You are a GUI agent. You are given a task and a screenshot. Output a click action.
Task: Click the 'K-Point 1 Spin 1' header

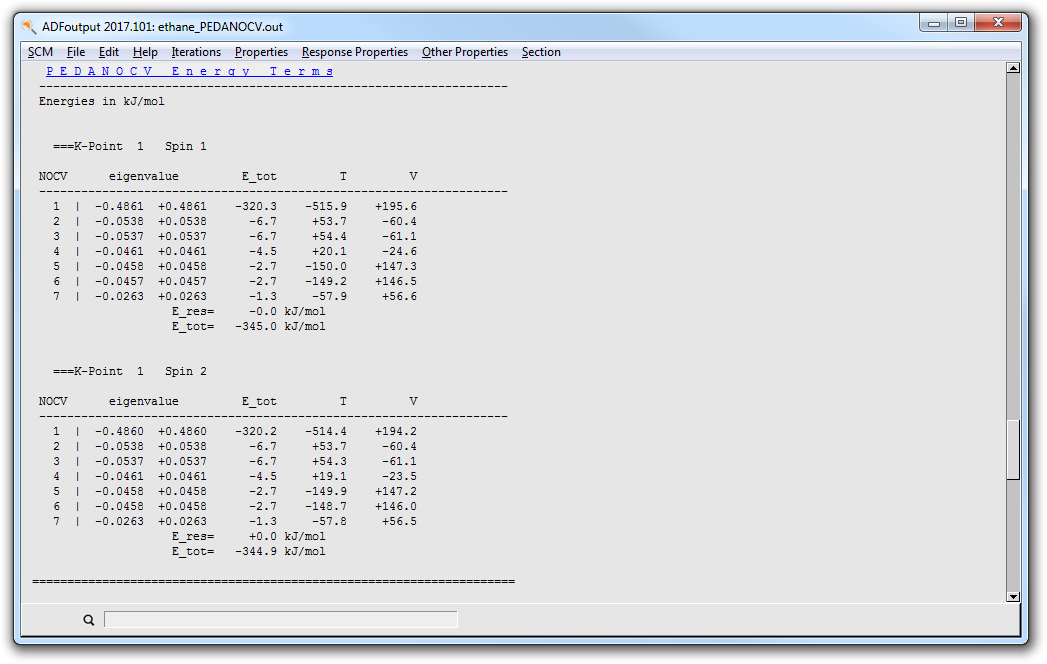click(130, 146)
